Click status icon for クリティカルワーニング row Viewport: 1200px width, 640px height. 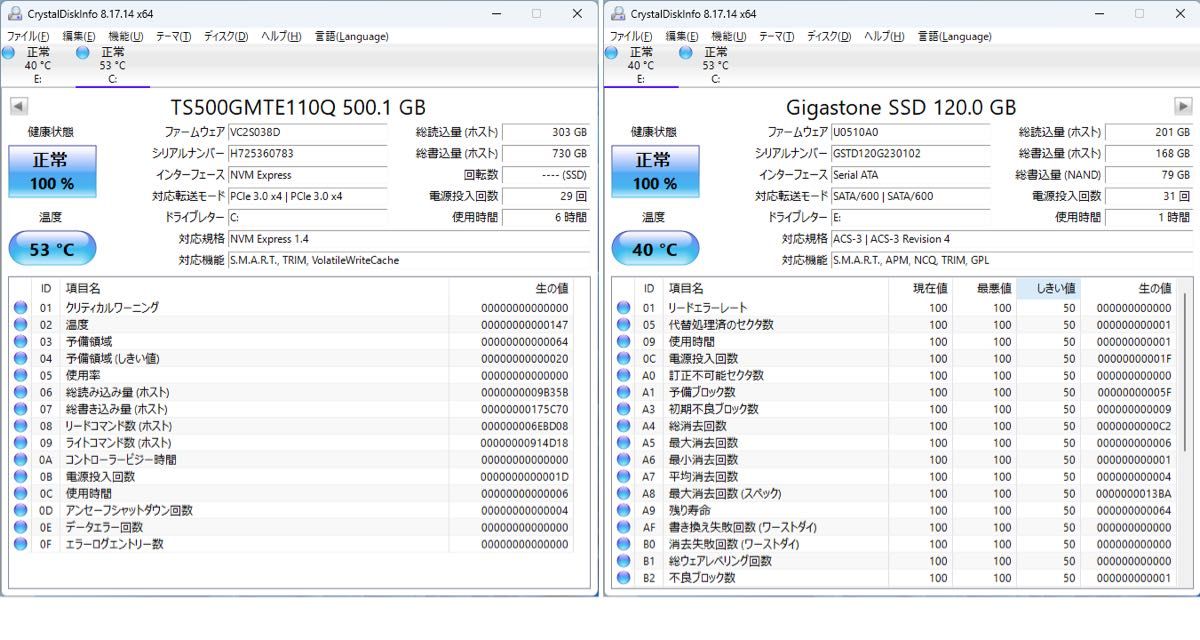point(20,308)
